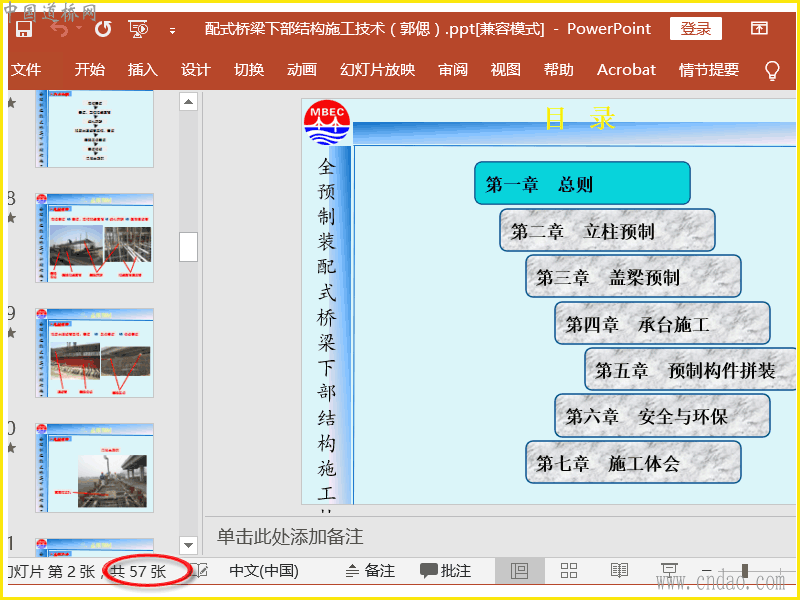Viewport: 800px width, 600px height.
Task: Click the animation star beside slide 8
Action: point(11,218)
